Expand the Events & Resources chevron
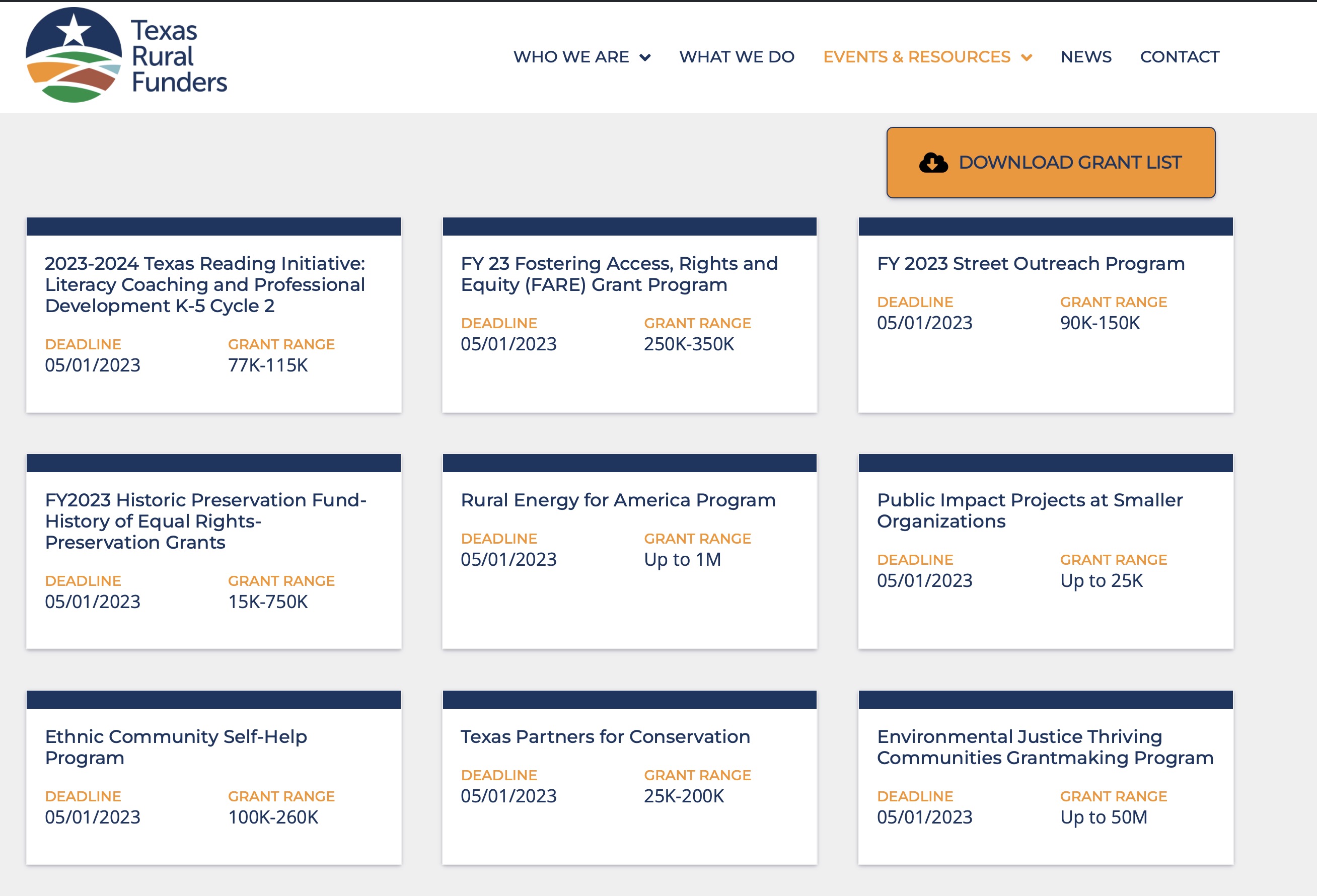Viewport: 1317px width, 896px height. tap(1027, 57)
